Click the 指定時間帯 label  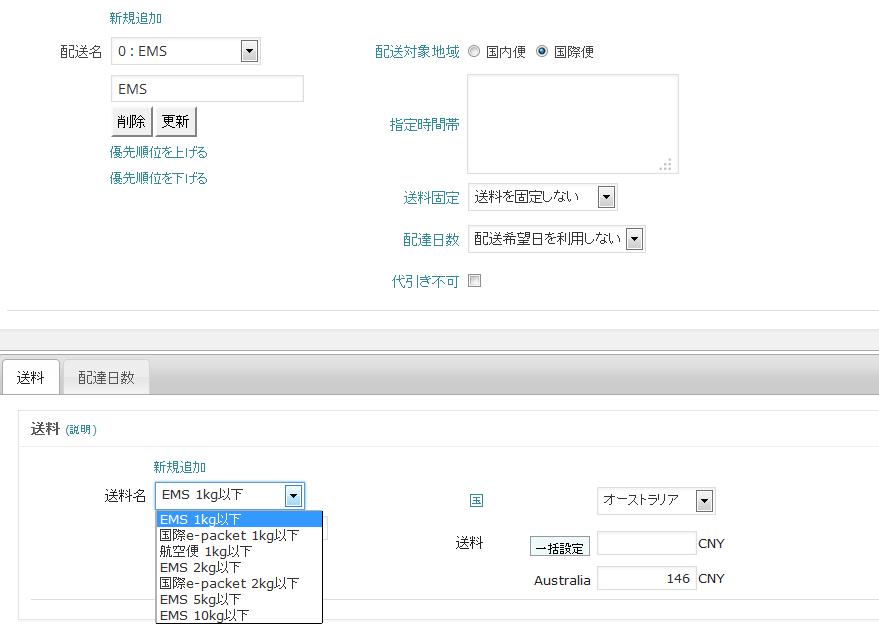click(424, 124)
